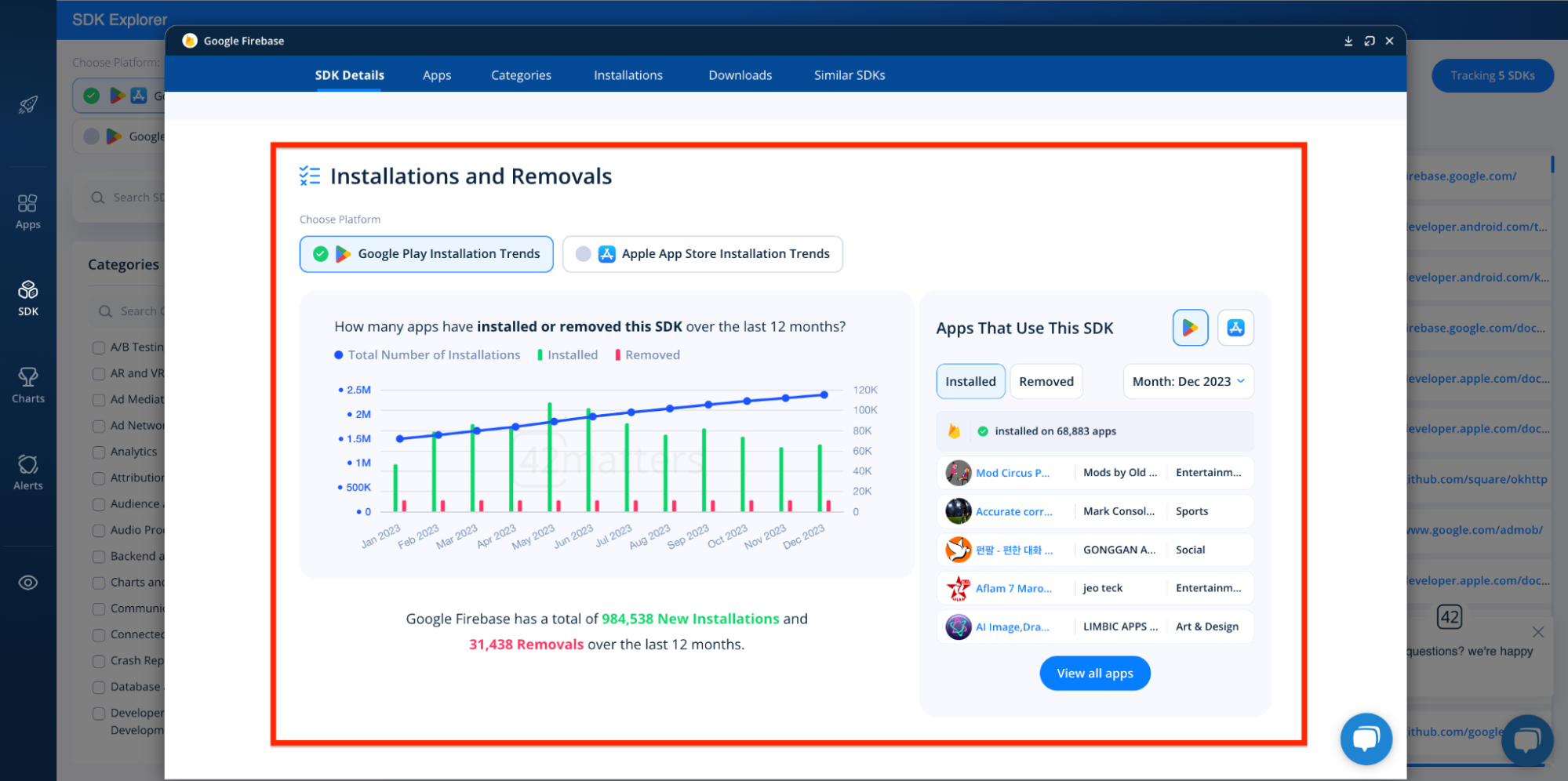Select Apple App Store Installation Trends platform

tap(703, 254)
